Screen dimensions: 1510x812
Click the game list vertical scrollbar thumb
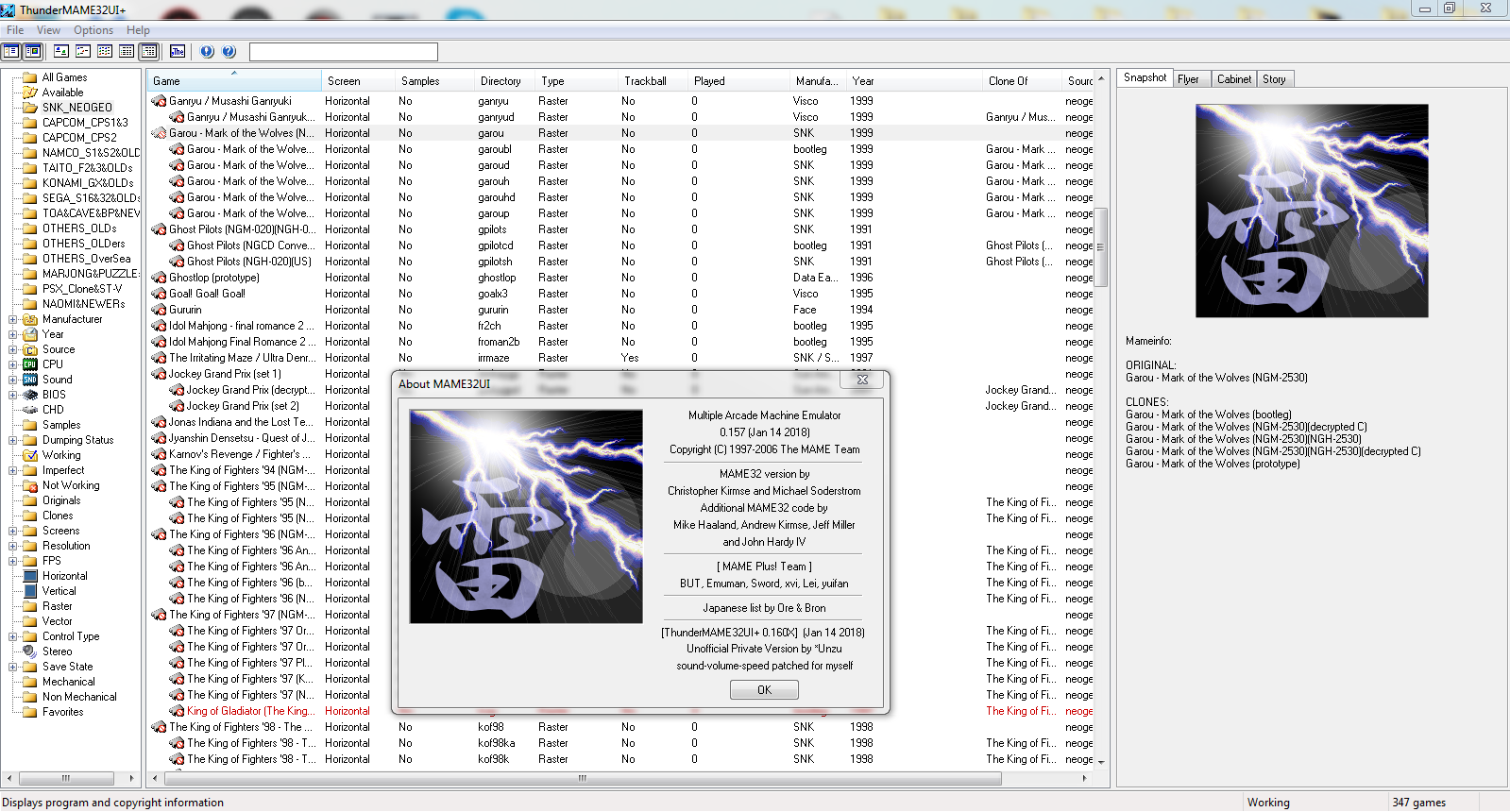coord(1100,245)
